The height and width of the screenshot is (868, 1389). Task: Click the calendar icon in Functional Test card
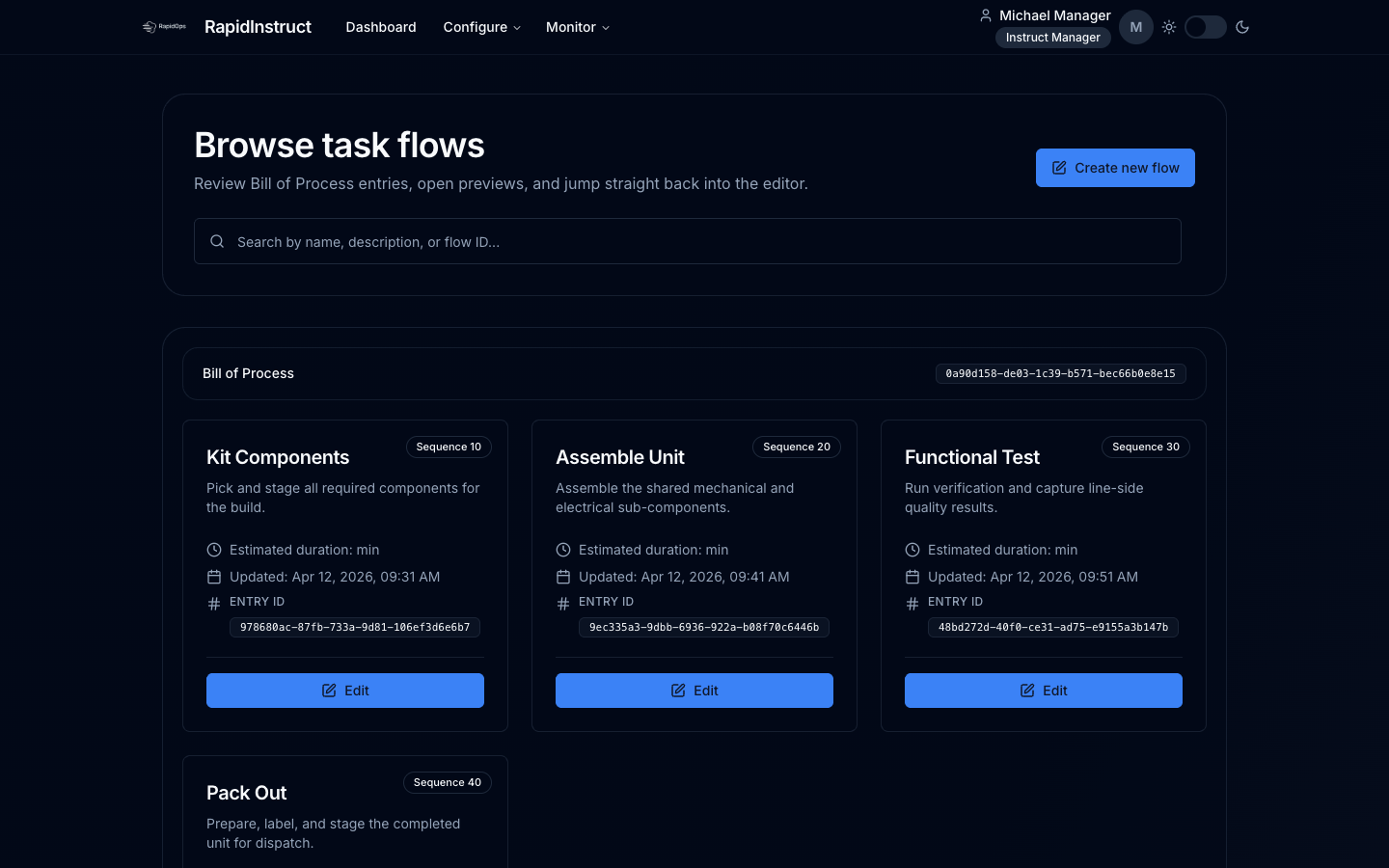pos(912,577)
